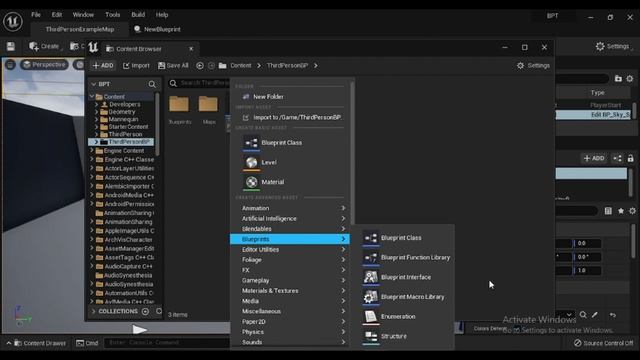The image size is (640, 360).
Task: Click the search icon in BPT sources panel
Action: point(152,84)
